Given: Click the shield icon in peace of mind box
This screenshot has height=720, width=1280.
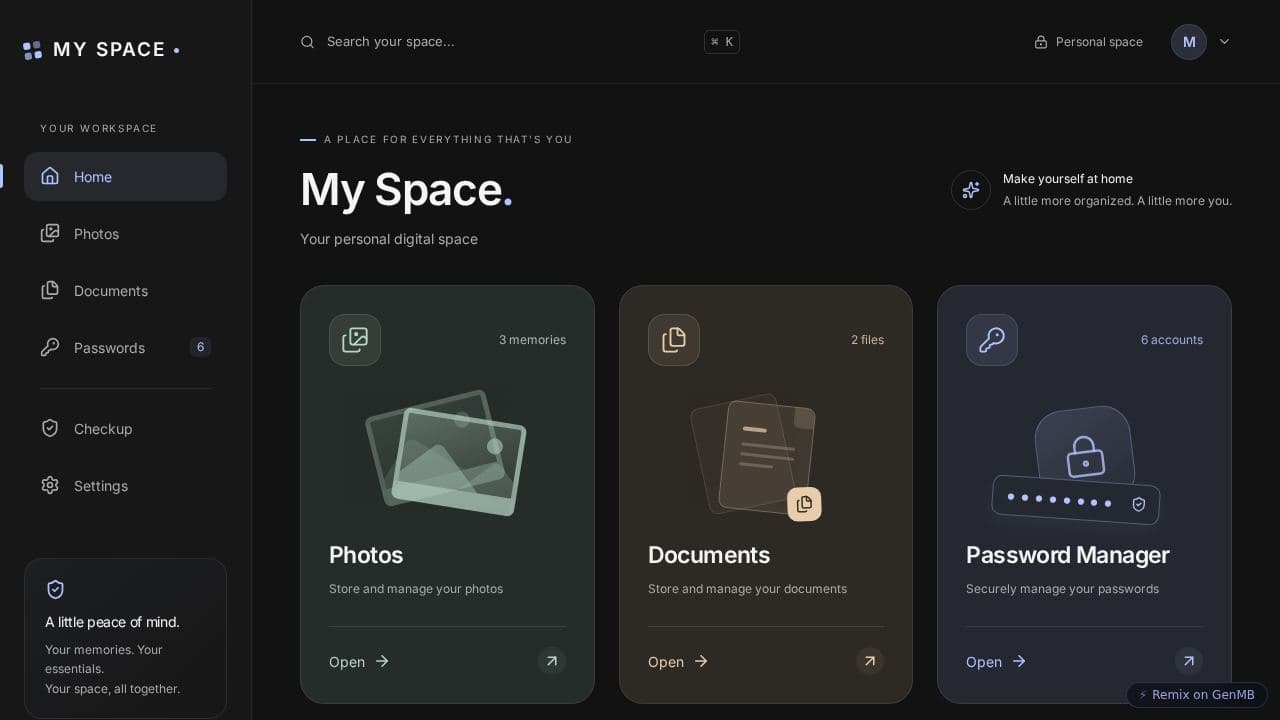Looking at the screenshot, I should (56, 590).
